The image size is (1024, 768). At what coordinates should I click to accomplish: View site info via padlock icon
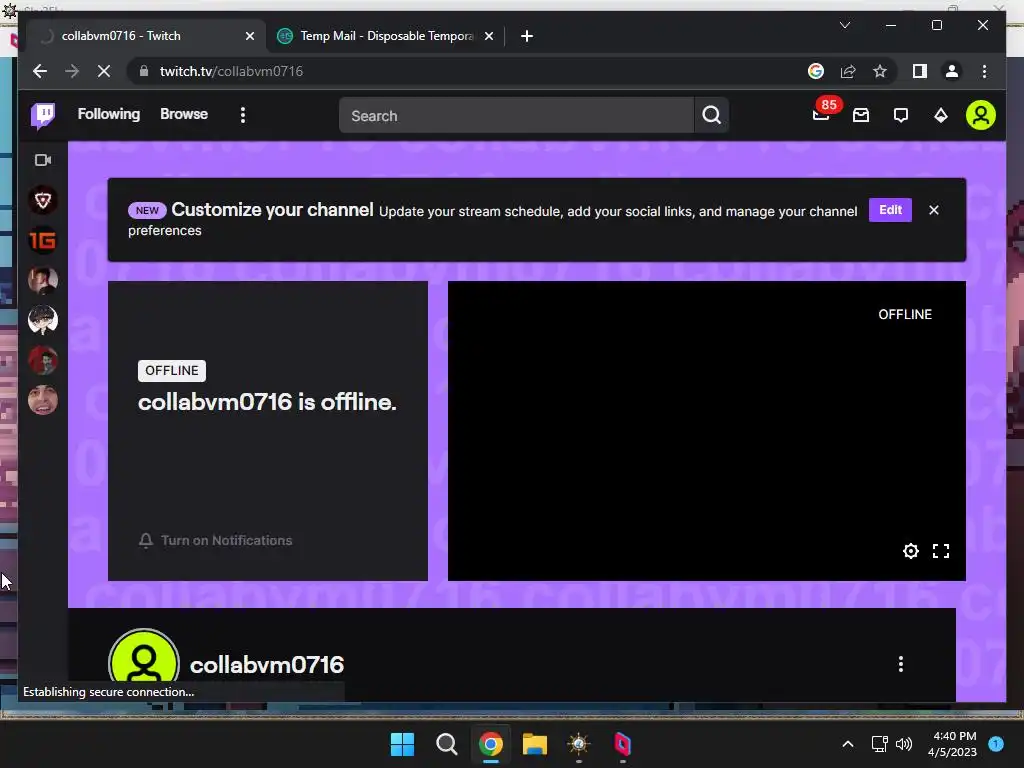(144, 71)
